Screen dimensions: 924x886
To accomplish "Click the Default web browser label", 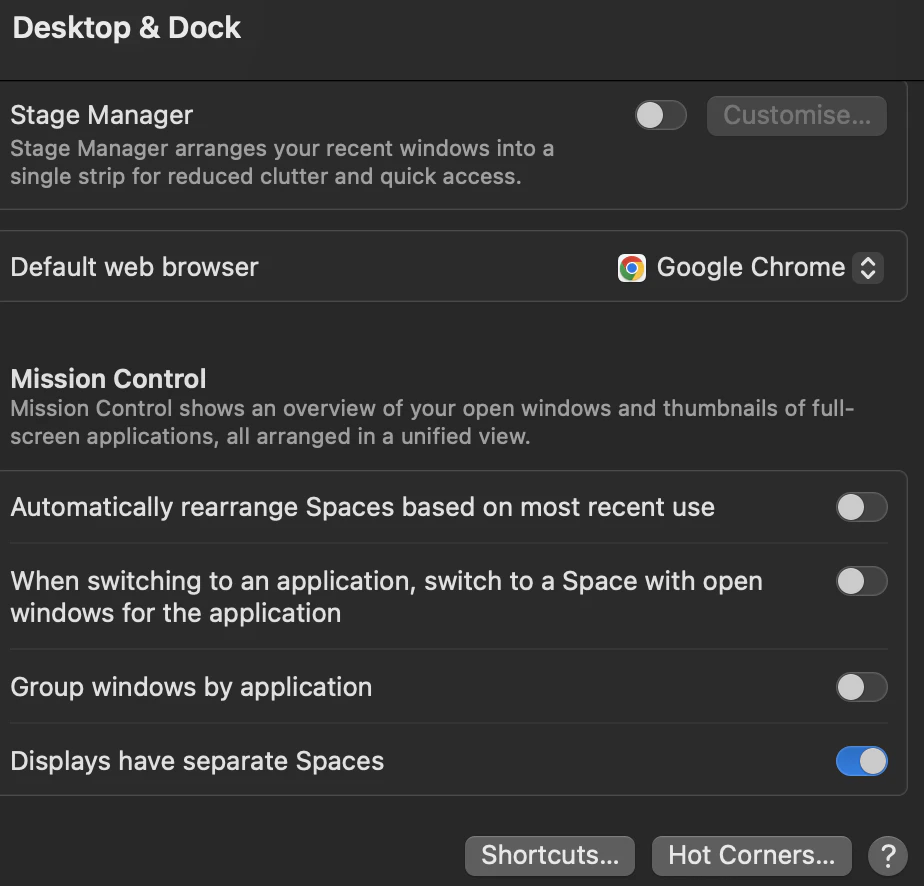I will (134, 267).
